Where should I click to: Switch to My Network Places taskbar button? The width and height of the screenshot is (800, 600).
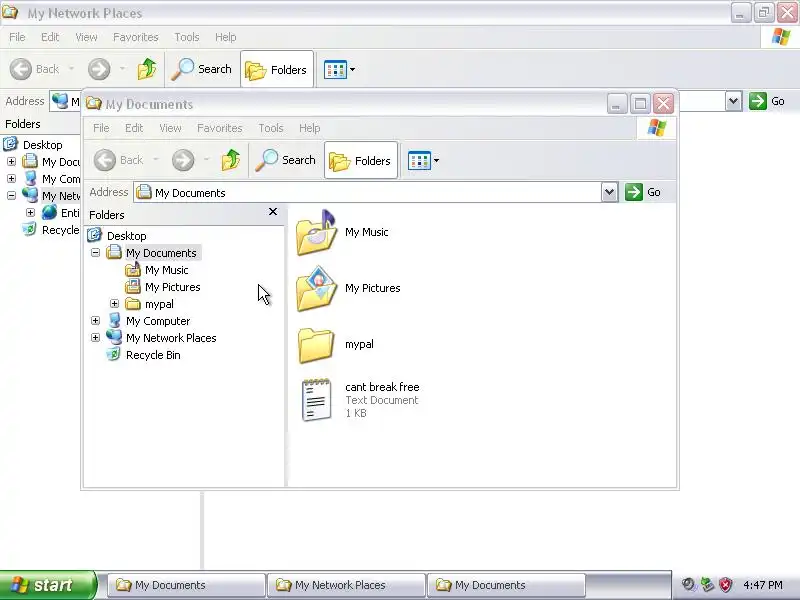point(346,585)
